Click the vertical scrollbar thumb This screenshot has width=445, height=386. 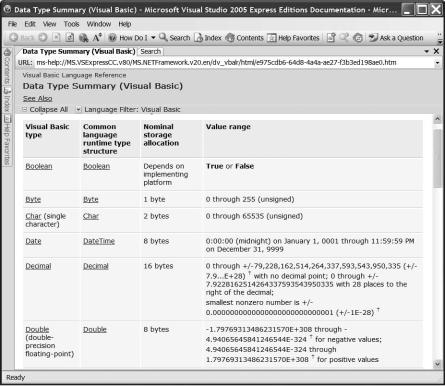pos(438,159)
